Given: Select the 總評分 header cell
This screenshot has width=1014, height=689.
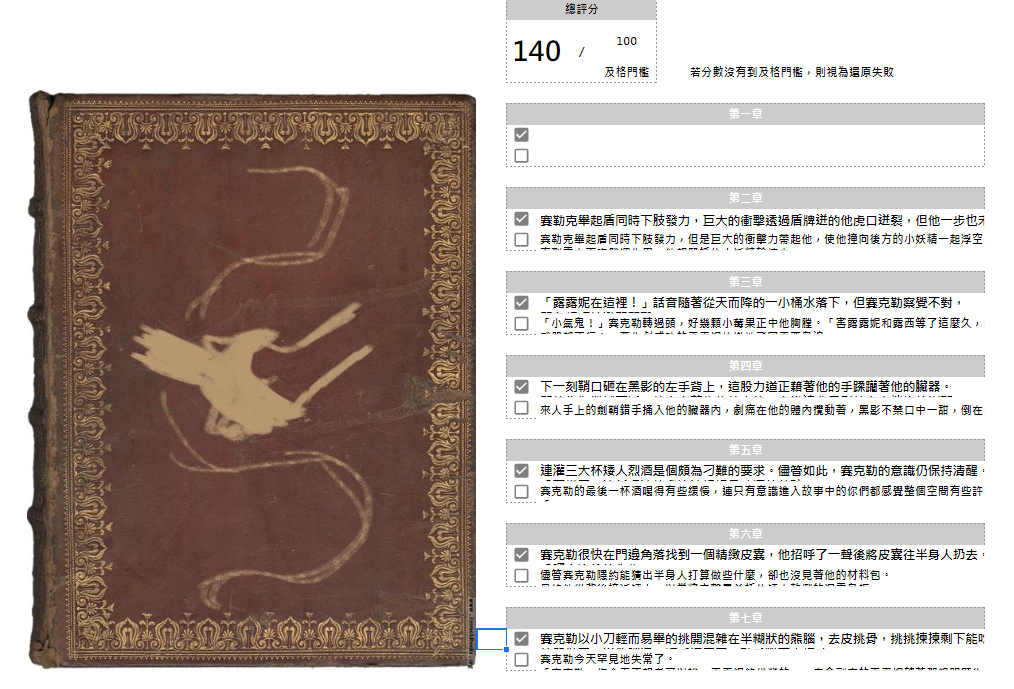Looking at the screenshot, I should click(x=581, y=9).
